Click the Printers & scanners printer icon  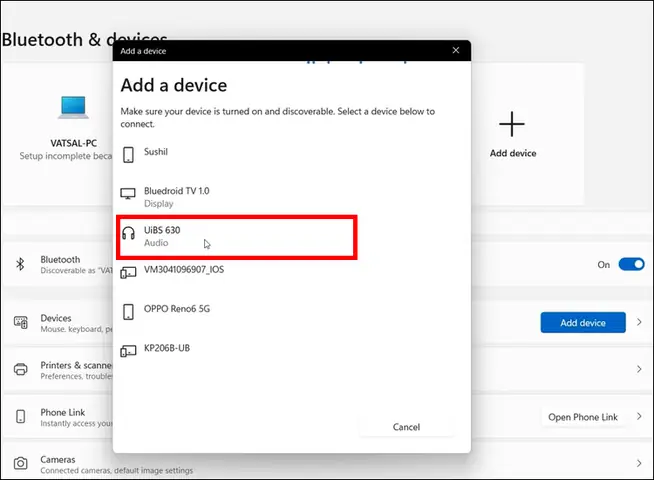[21, 369]
